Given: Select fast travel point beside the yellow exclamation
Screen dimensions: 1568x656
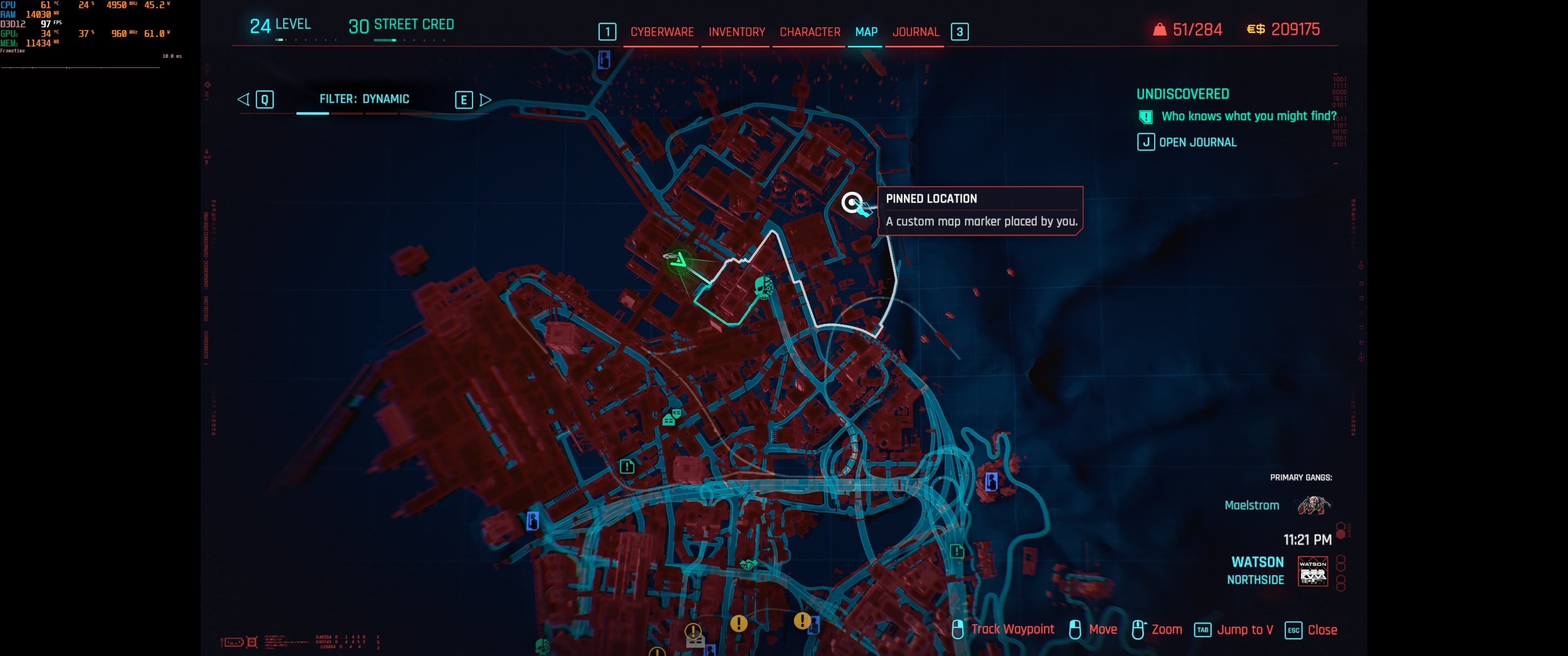Looking at the screenshot, I should coord(815,625).
